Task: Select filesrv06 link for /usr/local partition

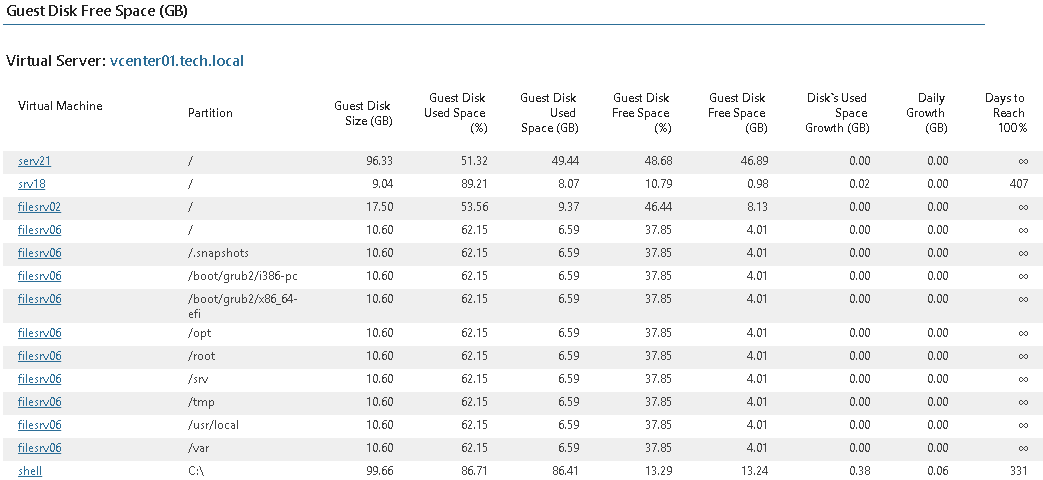Action: click(x=39, y=425)
